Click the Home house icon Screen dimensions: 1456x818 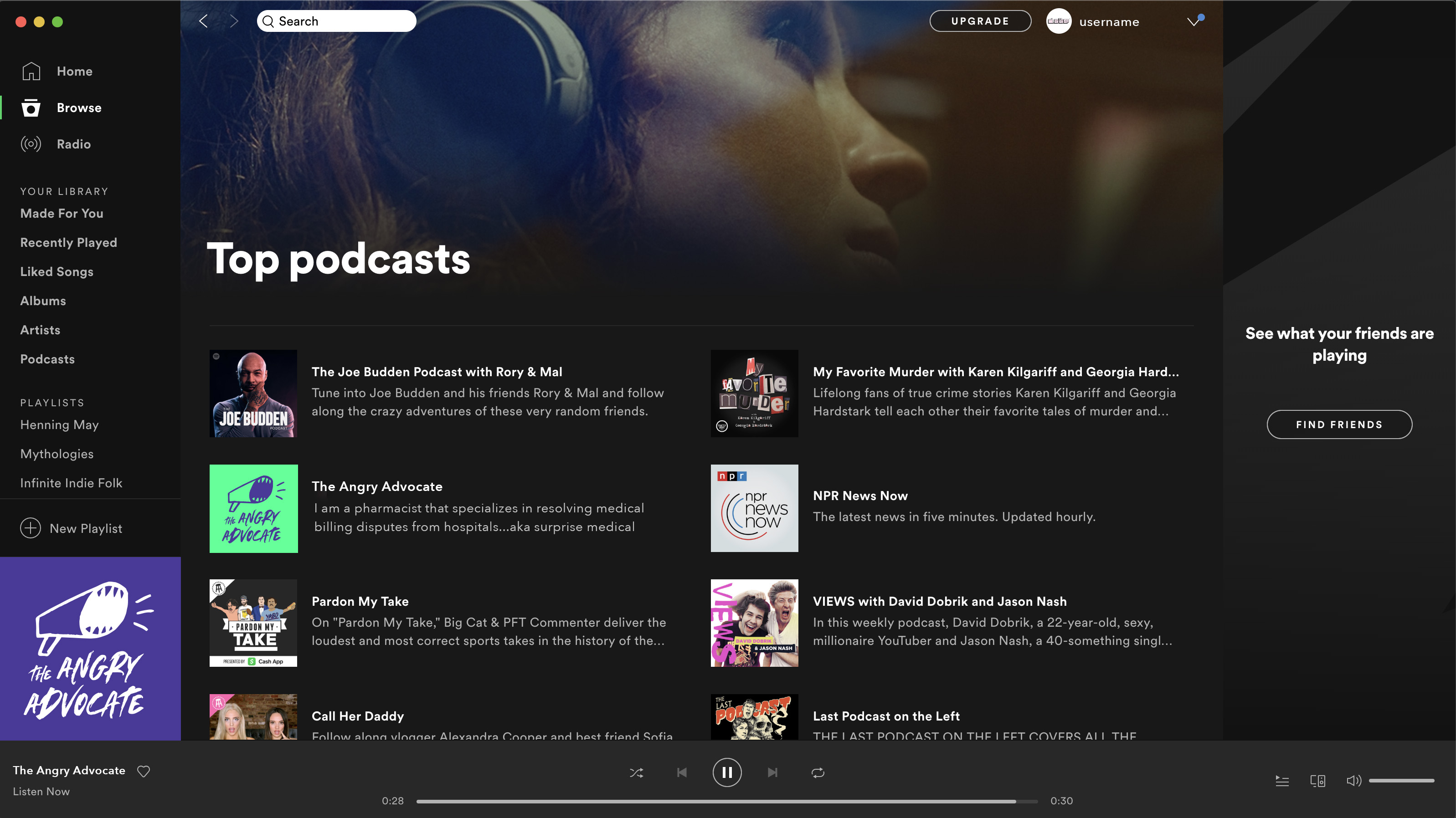click(x=31, y=71)
